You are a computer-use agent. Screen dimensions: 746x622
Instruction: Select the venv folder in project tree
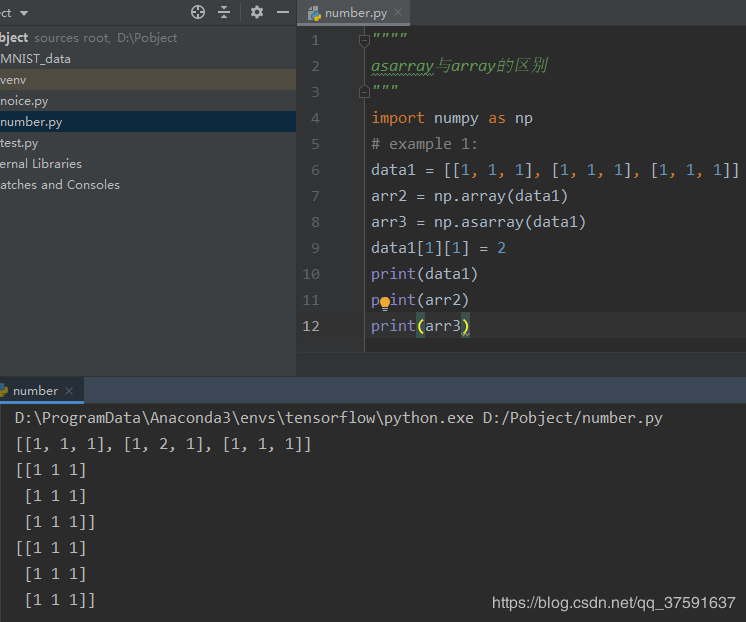click(x=148, y=80)
